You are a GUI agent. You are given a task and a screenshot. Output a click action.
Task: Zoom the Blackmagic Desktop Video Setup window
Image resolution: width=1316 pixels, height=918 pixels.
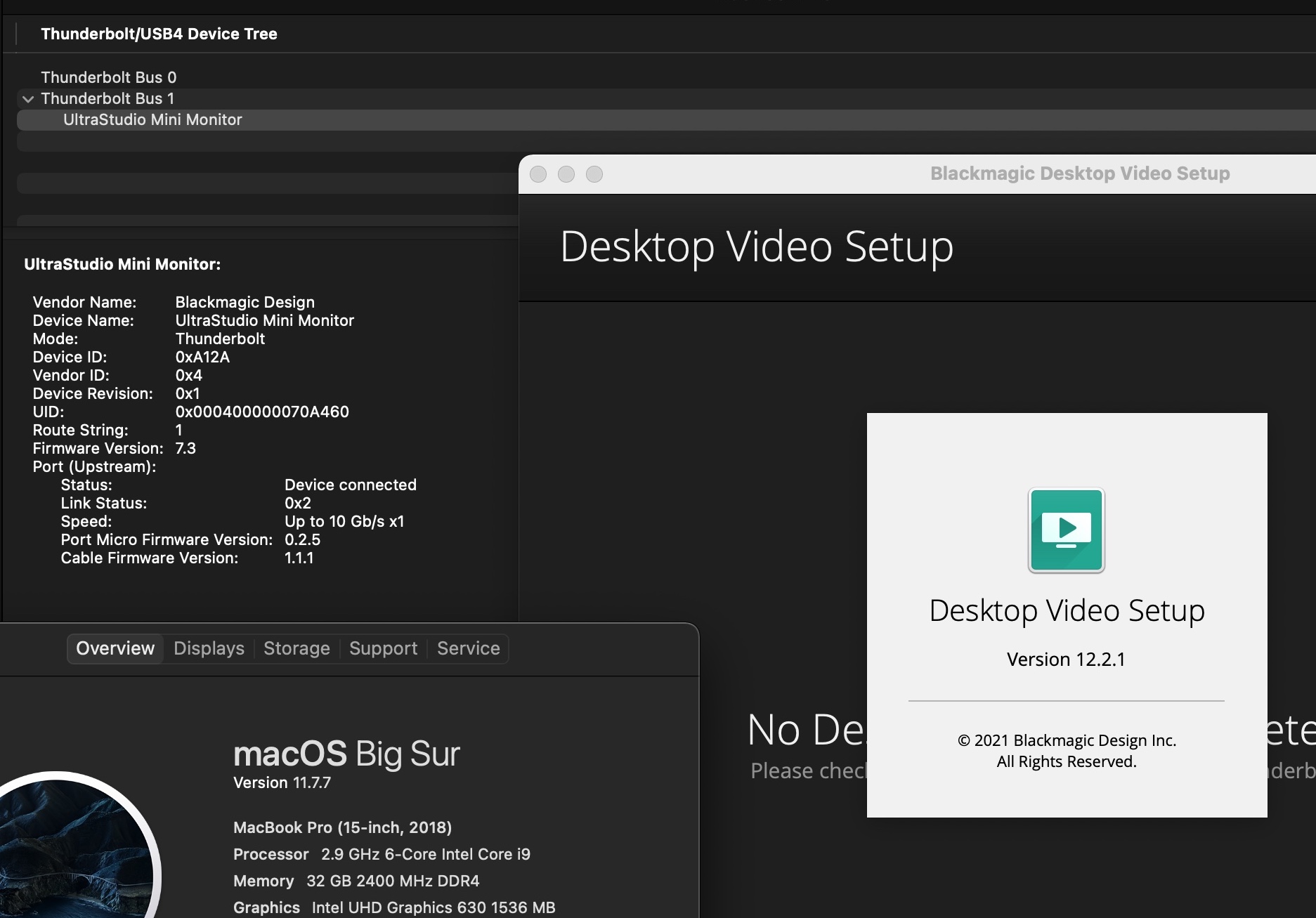pyautogui.click(x=594, y=174)
